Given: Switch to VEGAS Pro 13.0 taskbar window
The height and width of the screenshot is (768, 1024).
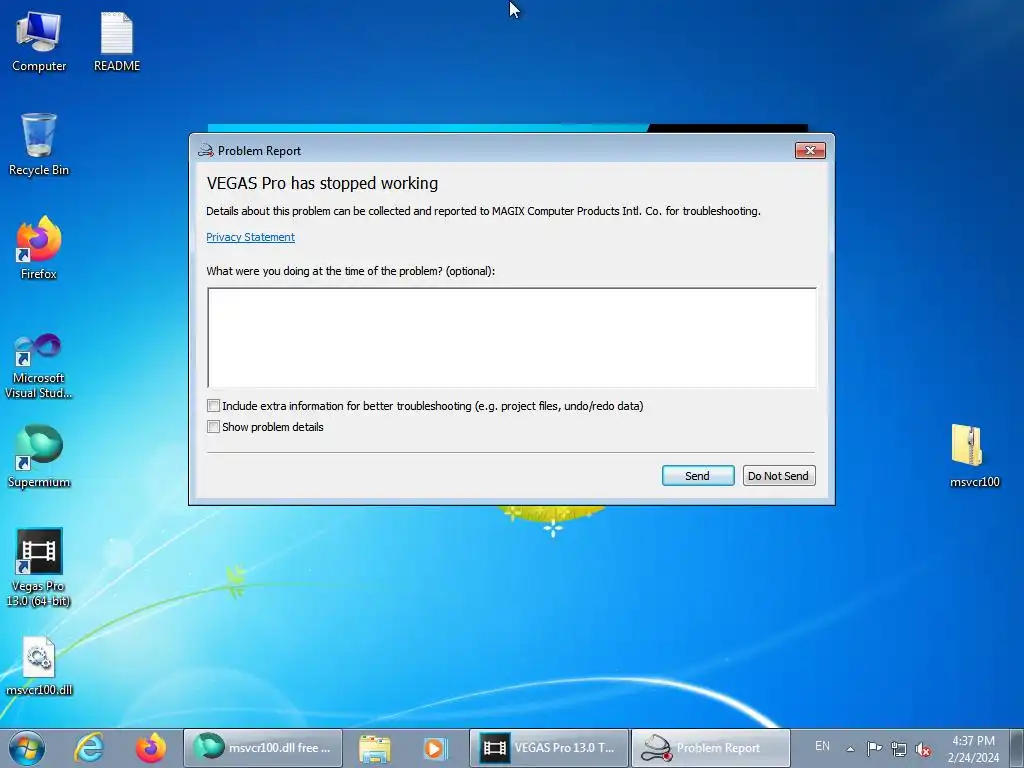Looking at the screenshot, I should [549, 748].
